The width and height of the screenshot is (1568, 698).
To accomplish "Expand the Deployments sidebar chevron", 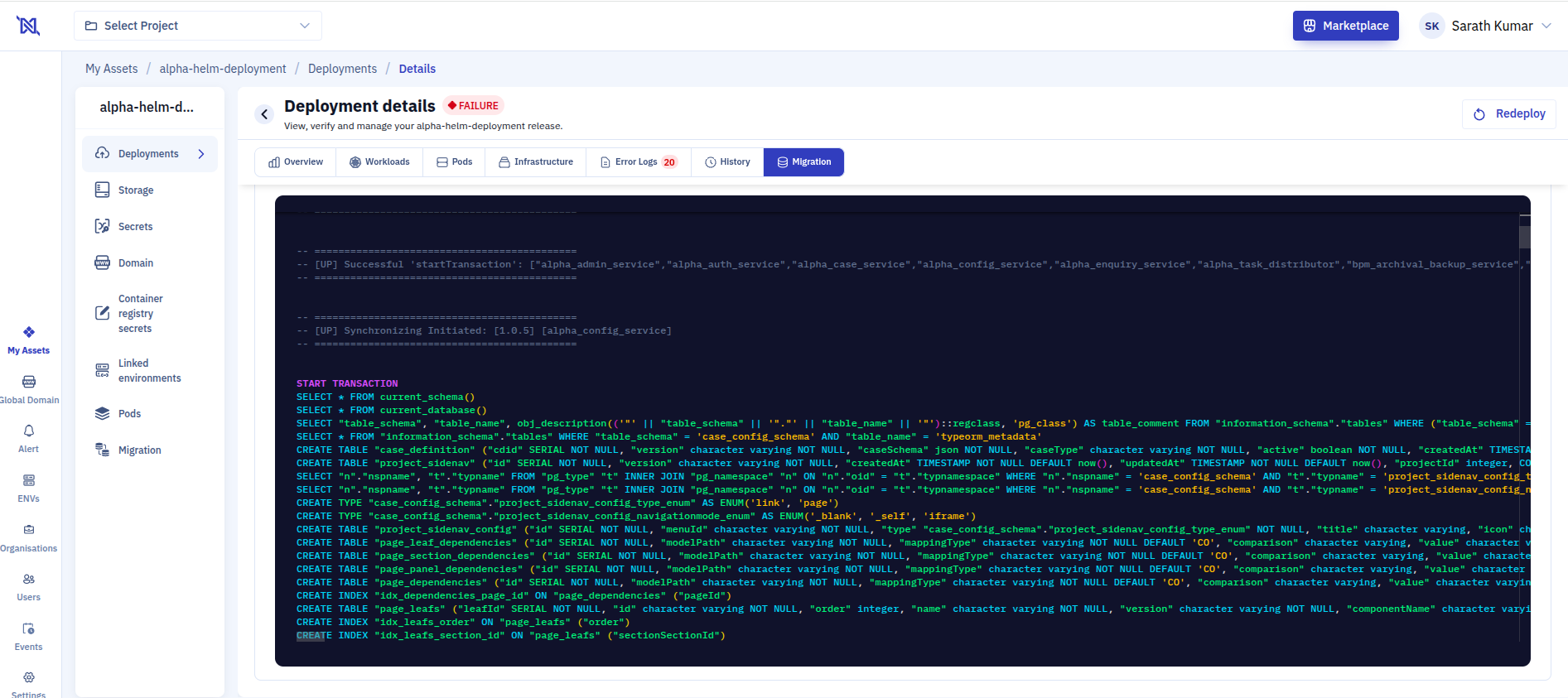I will click(201, 154).
